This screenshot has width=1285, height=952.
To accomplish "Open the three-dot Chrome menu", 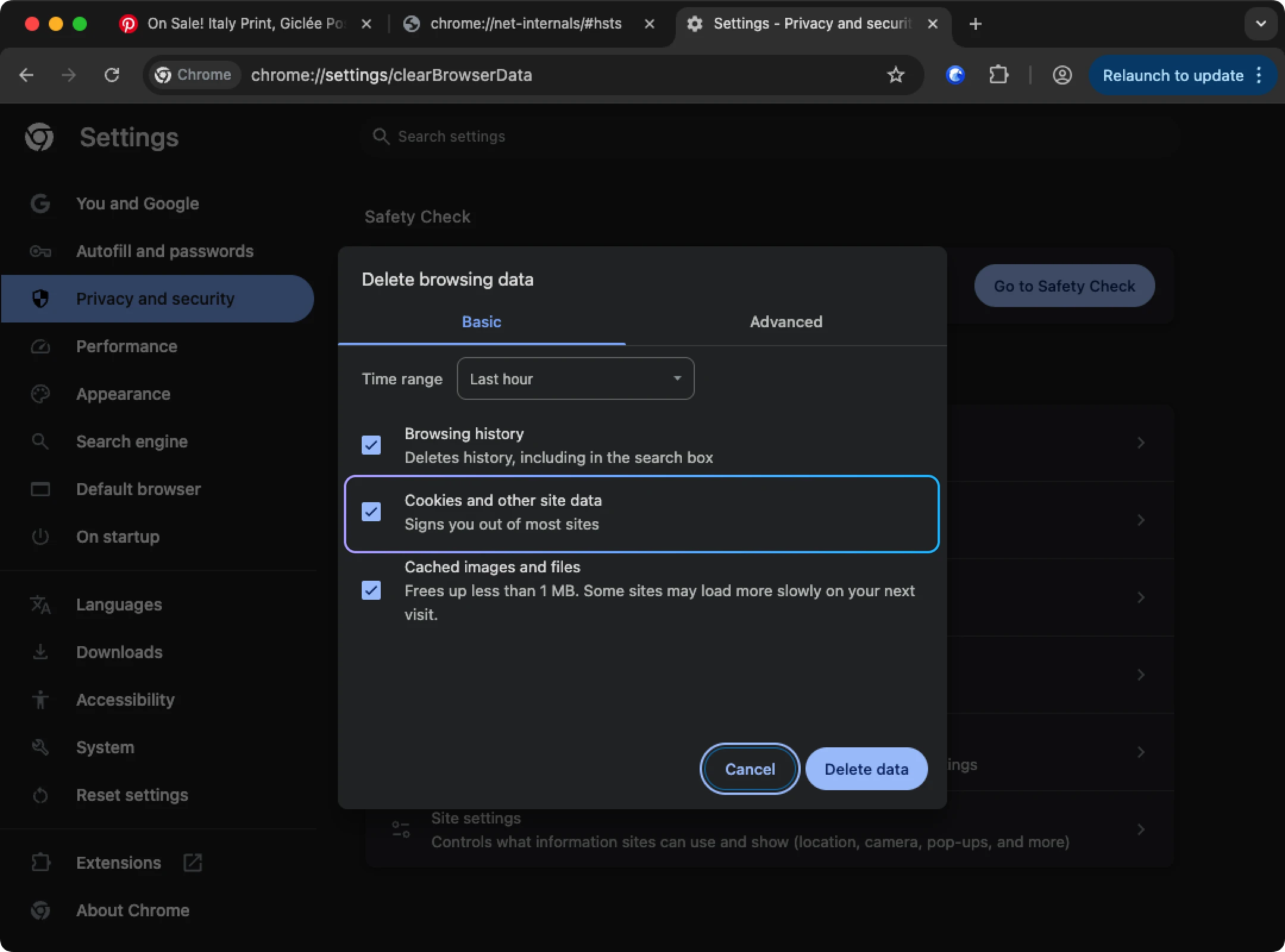I will (1259, 75).
